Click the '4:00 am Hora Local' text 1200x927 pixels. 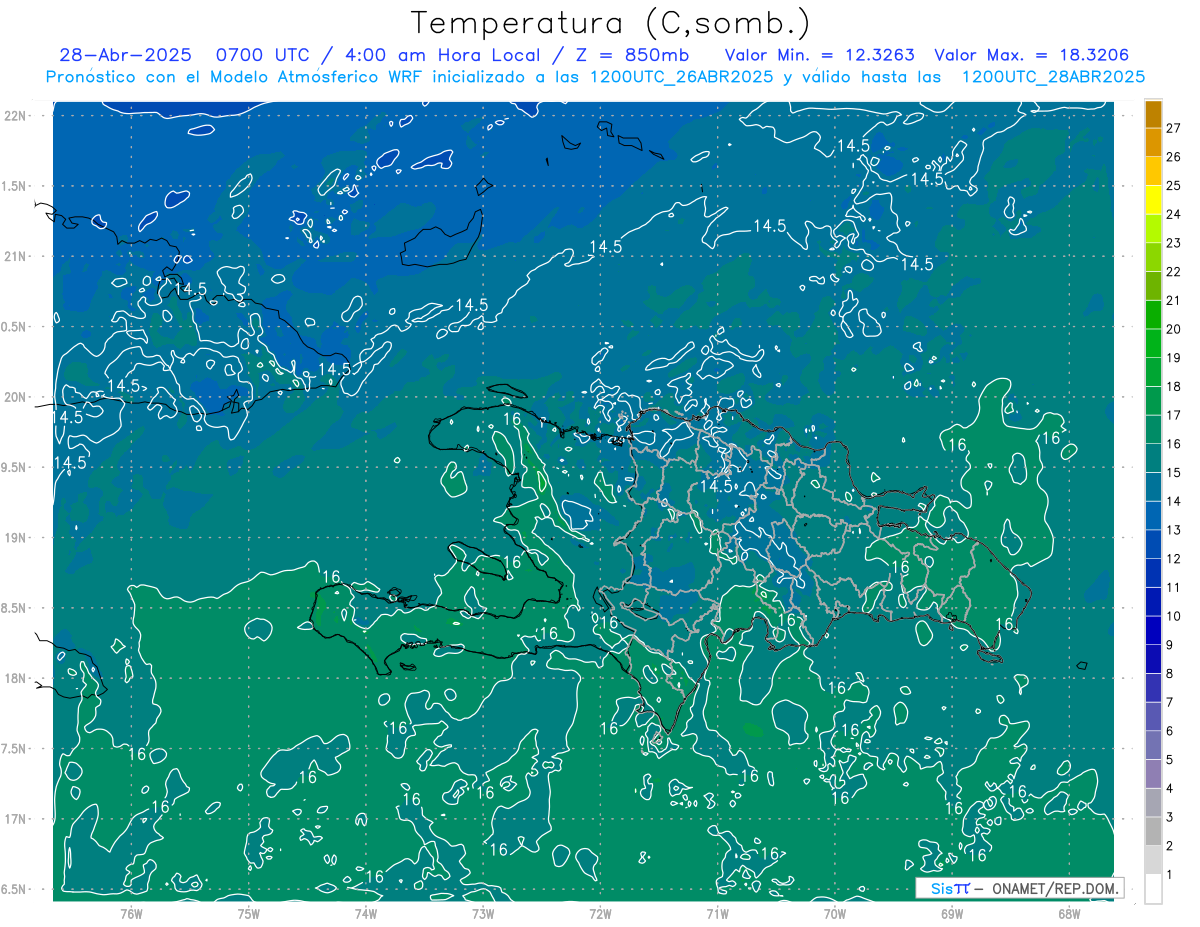coord(443,54)
